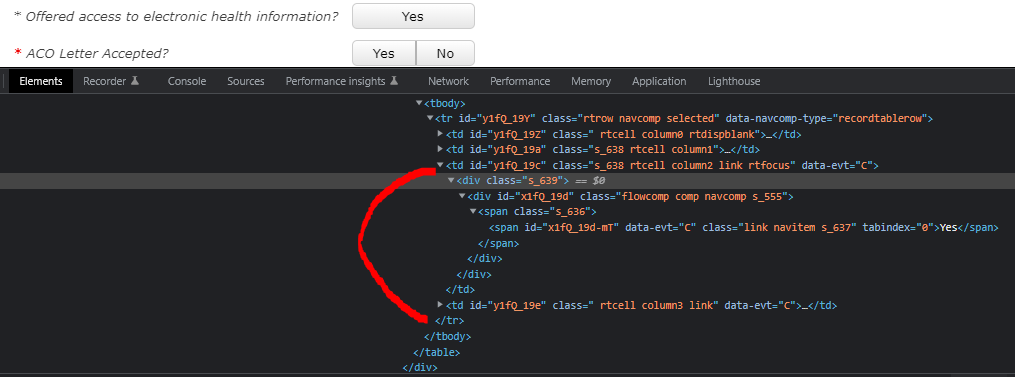Switch to the Network tab
The height and width of the screenshot is (377, 1015).
(448, 81)
